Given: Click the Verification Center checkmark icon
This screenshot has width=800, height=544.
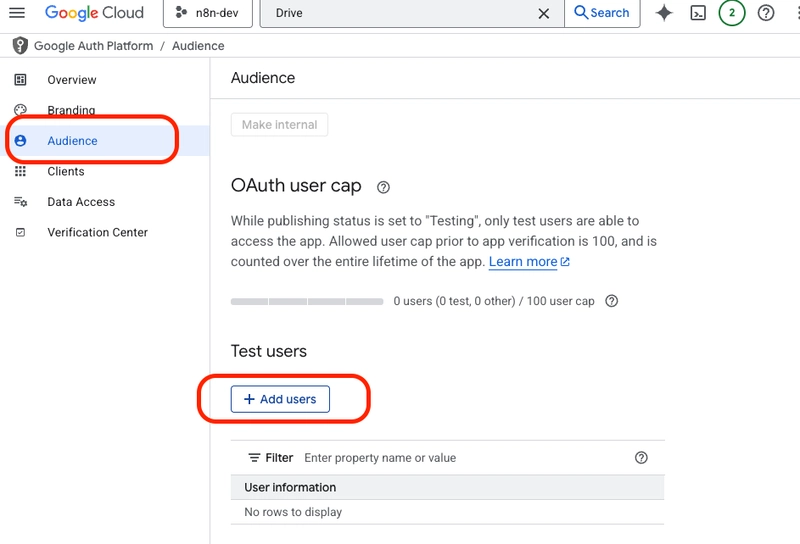Looking at the screenshot, I should point(20,233).
